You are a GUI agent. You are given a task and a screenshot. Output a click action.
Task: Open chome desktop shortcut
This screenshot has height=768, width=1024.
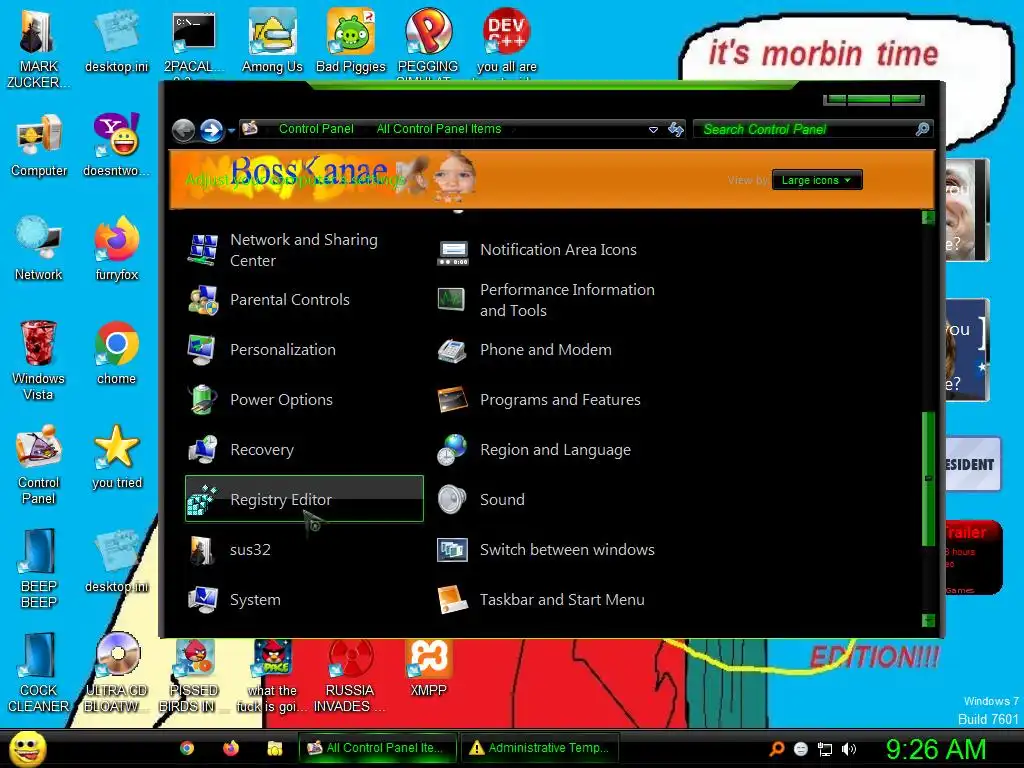pos(117,353)
